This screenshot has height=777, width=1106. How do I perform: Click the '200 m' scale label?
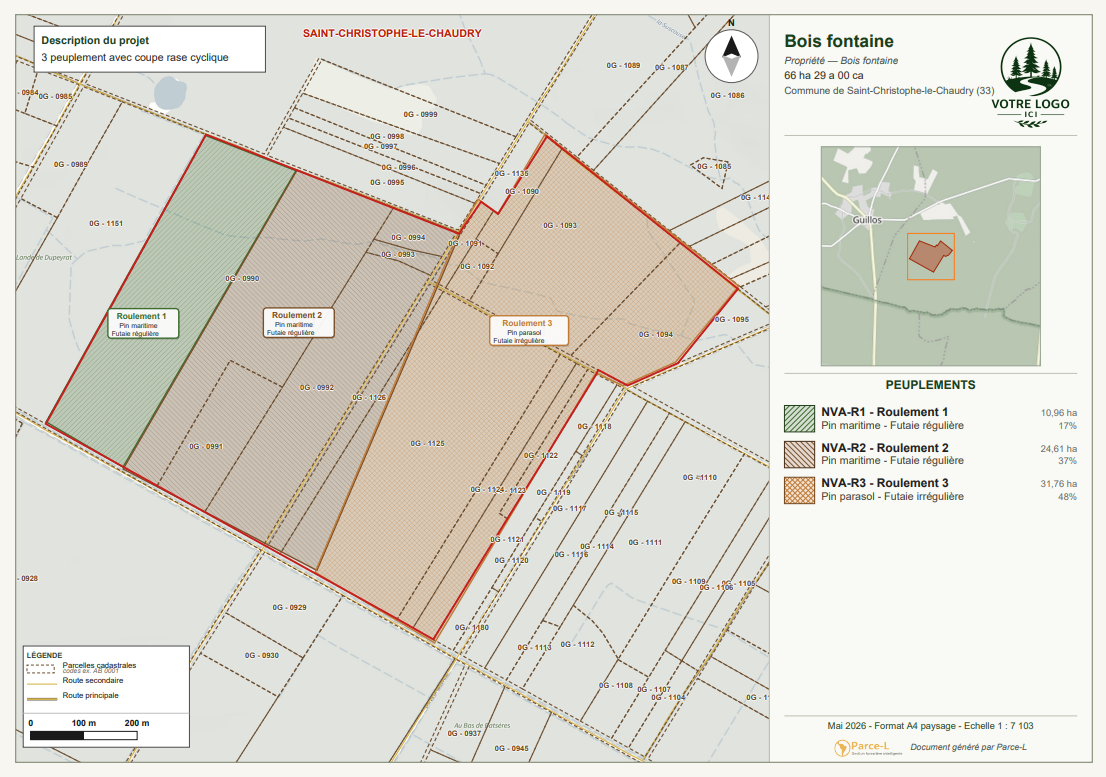click(137, 723)
